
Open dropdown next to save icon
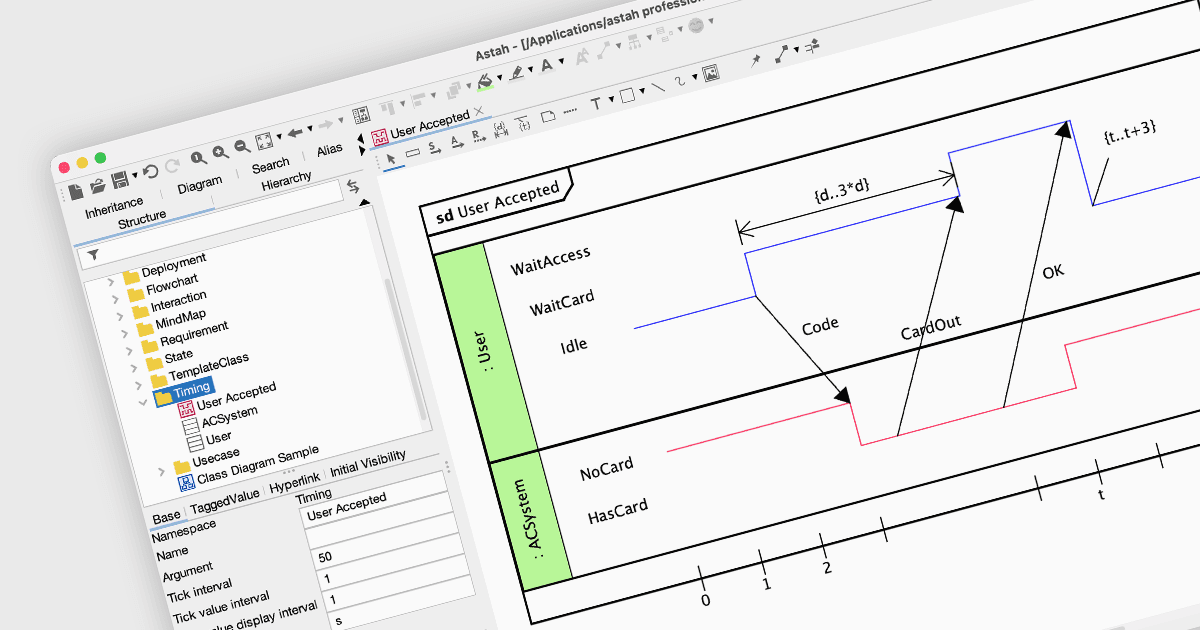(x=135, y=175)
